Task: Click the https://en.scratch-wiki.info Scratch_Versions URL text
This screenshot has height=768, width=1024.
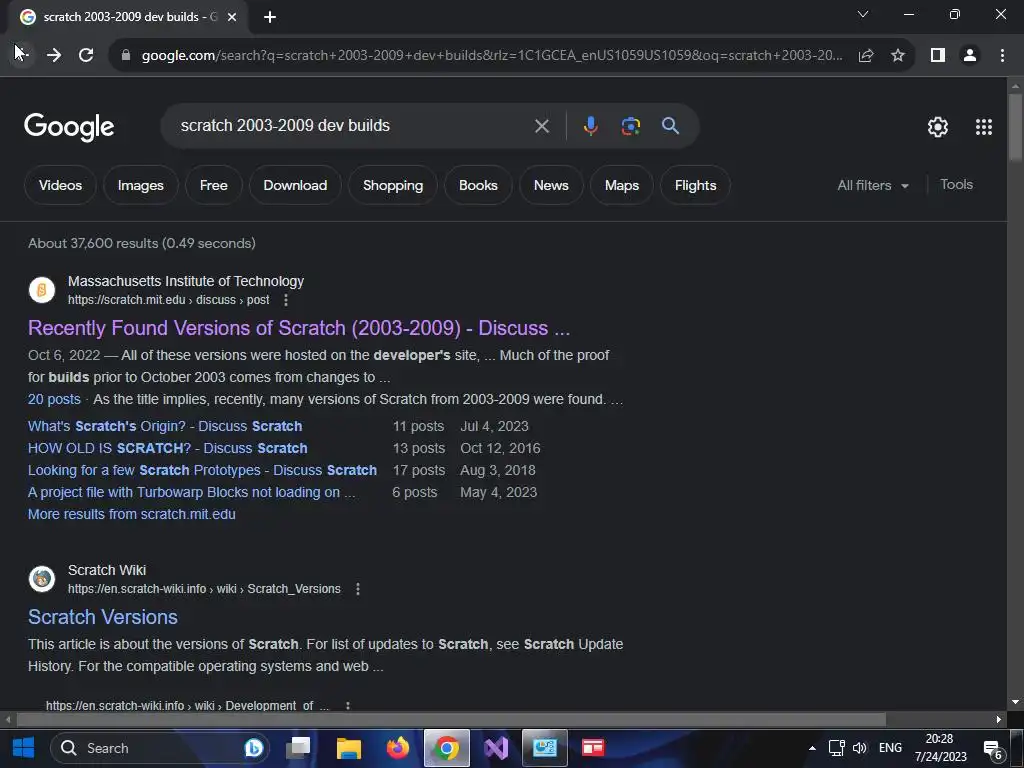Action: (x=204, y=589)
